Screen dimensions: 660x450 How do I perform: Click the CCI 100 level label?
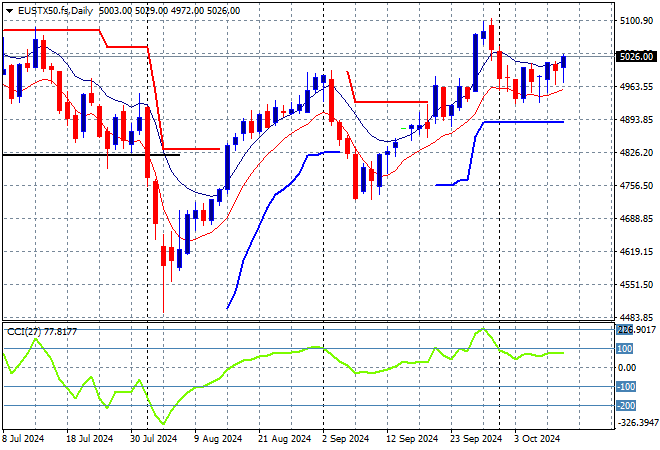point(625,349)
